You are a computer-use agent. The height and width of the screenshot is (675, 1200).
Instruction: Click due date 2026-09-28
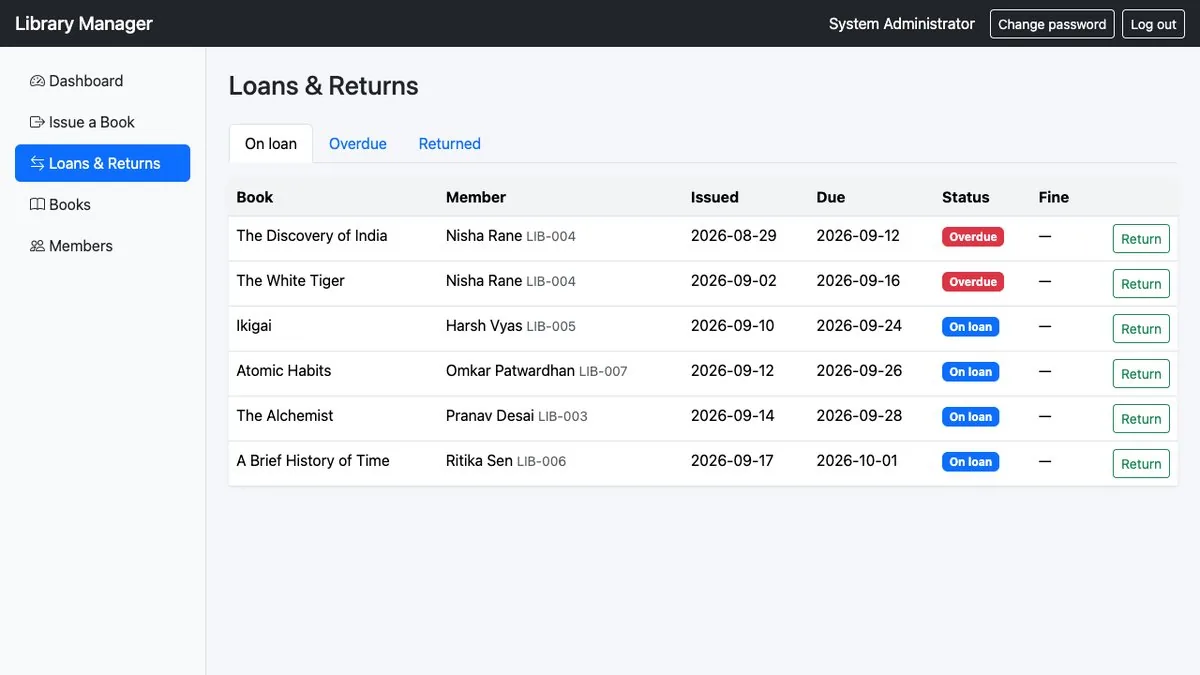pos(859,416)
